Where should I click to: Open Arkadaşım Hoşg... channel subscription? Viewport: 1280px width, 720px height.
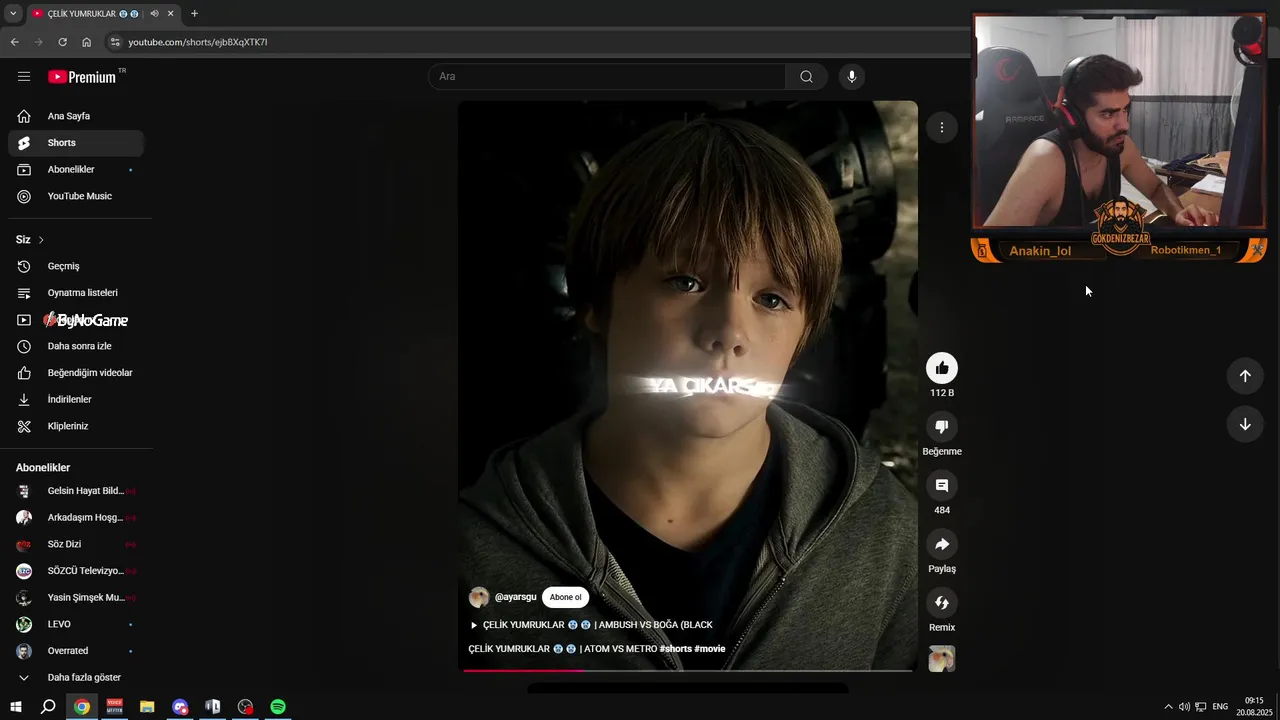tap(76, 517)
